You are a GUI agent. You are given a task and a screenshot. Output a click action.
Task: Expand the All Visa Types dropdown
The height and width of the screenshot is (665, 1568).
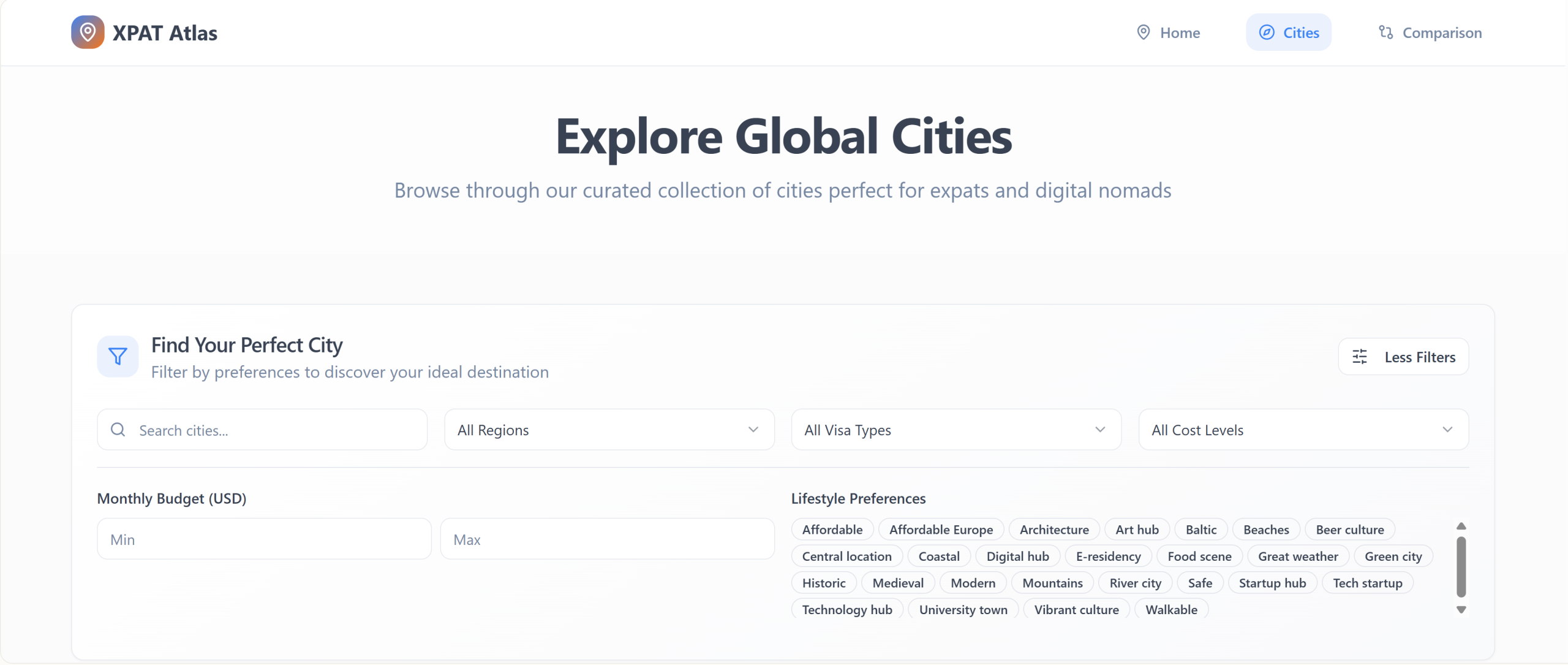tap(956, 430)
